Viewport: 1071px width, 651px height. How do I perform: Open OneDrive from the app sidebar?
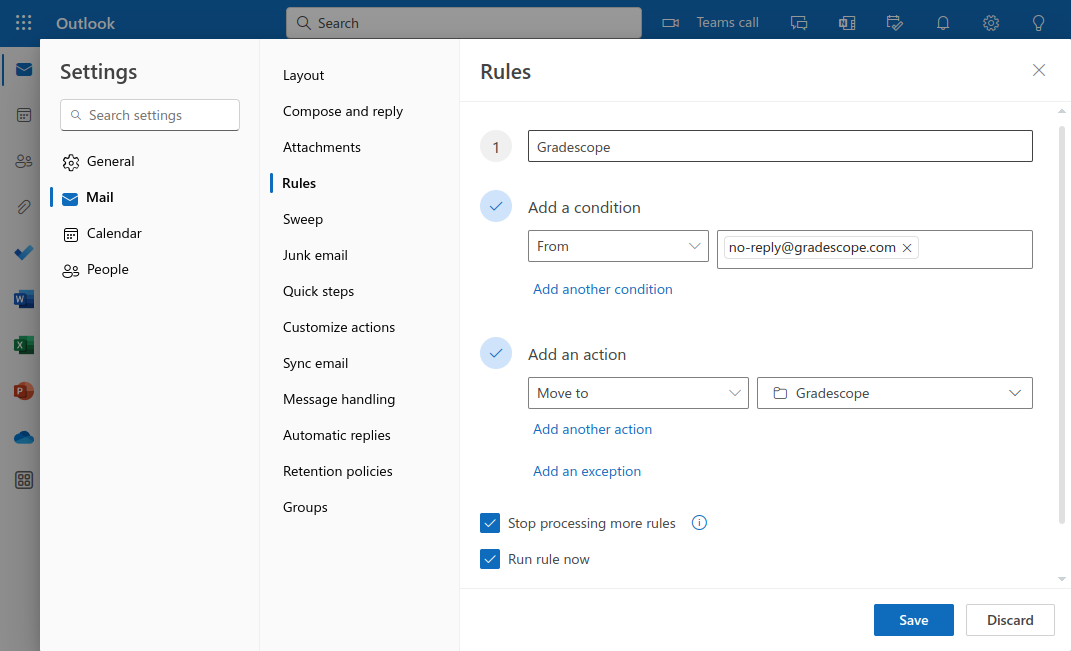click(24, 437)
